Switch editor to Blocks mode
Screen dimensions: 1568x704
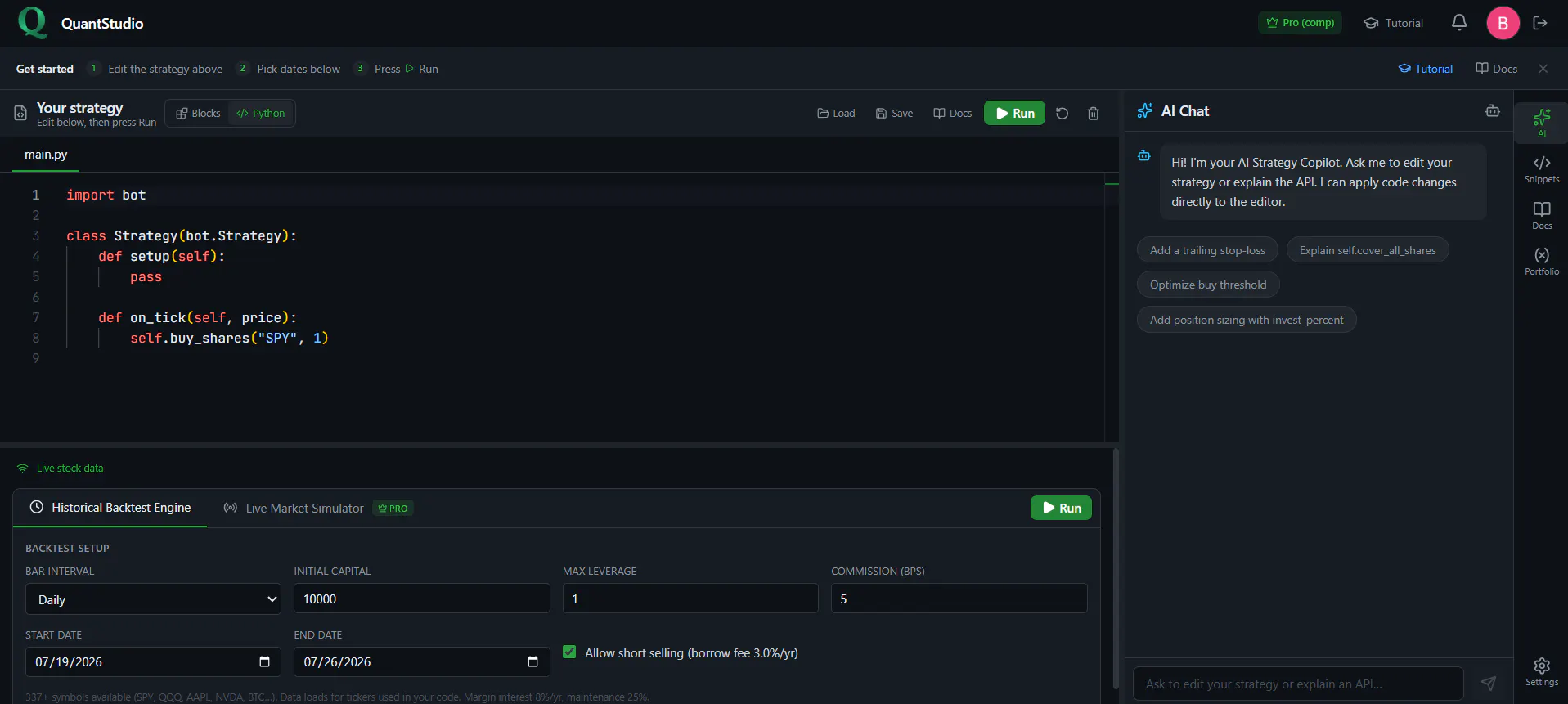198,113
